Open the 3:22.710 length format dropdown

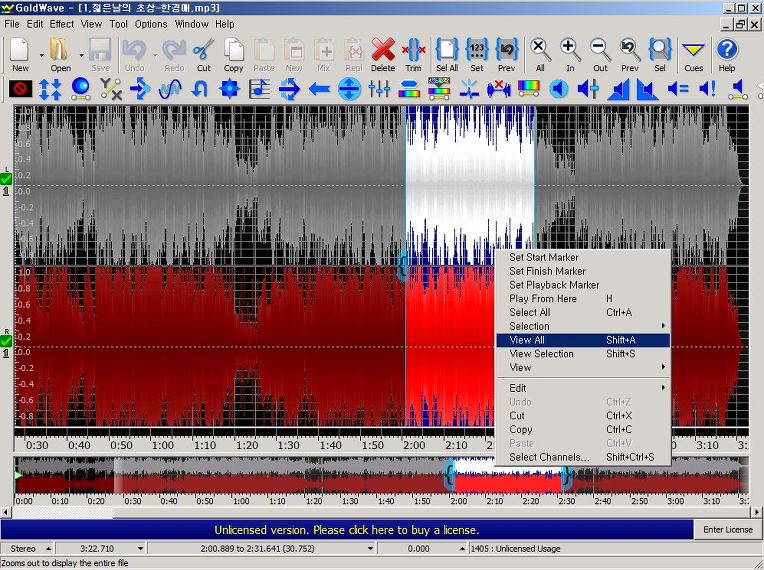(x=140, y=549)
